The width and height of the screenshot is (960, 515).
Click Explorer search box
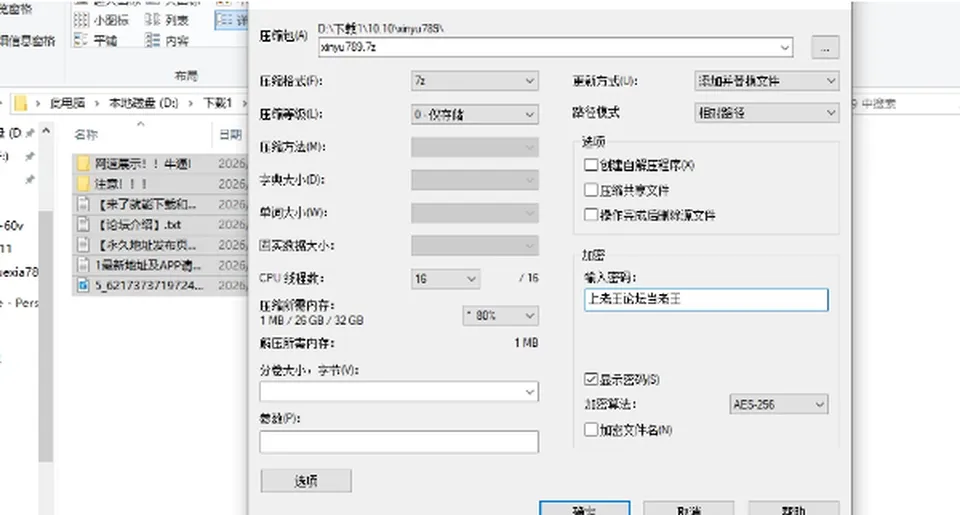coord(906,104)
